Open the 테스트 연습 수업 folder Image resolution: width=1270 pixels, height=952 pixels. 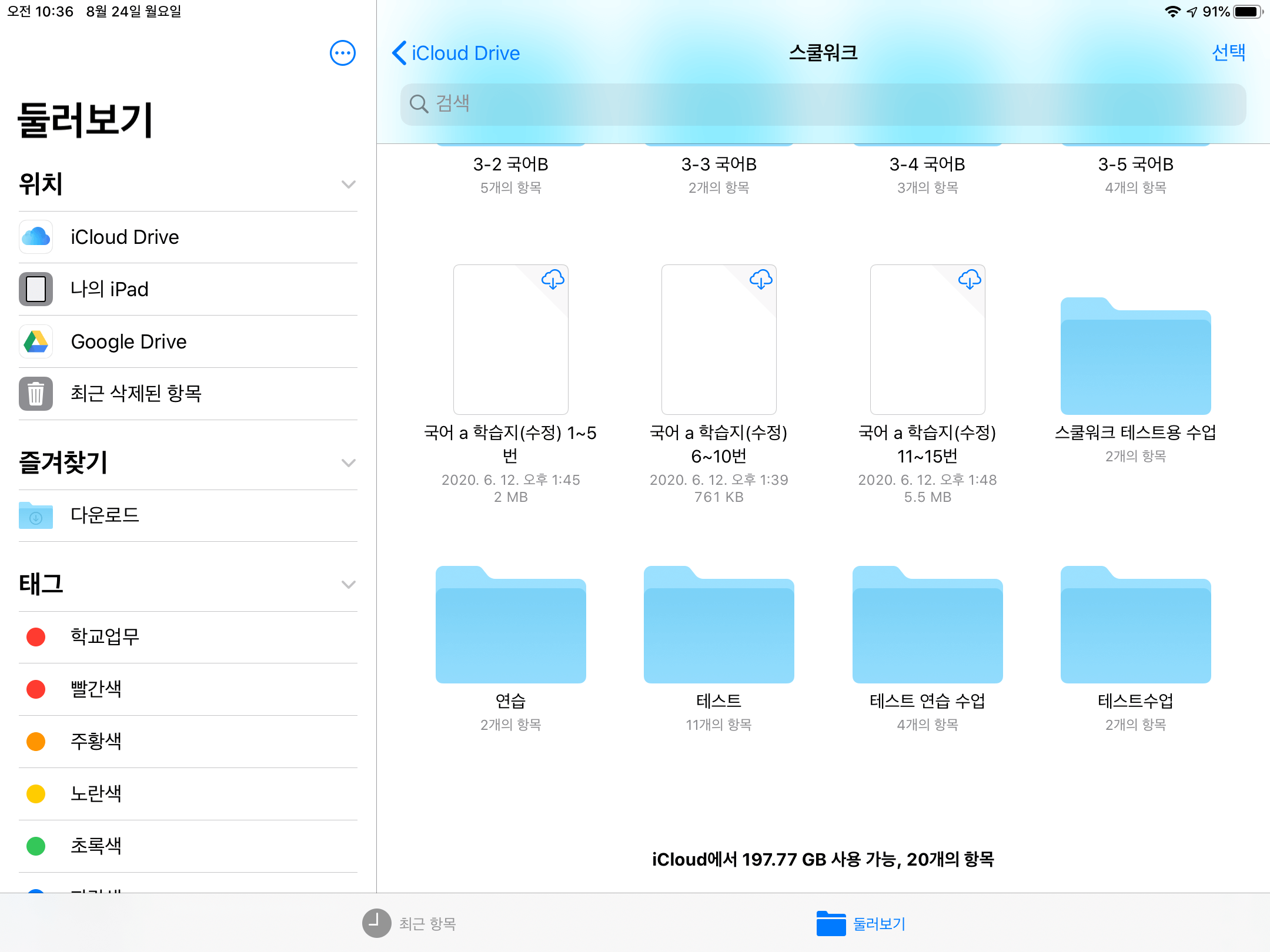tap(927, 626)
